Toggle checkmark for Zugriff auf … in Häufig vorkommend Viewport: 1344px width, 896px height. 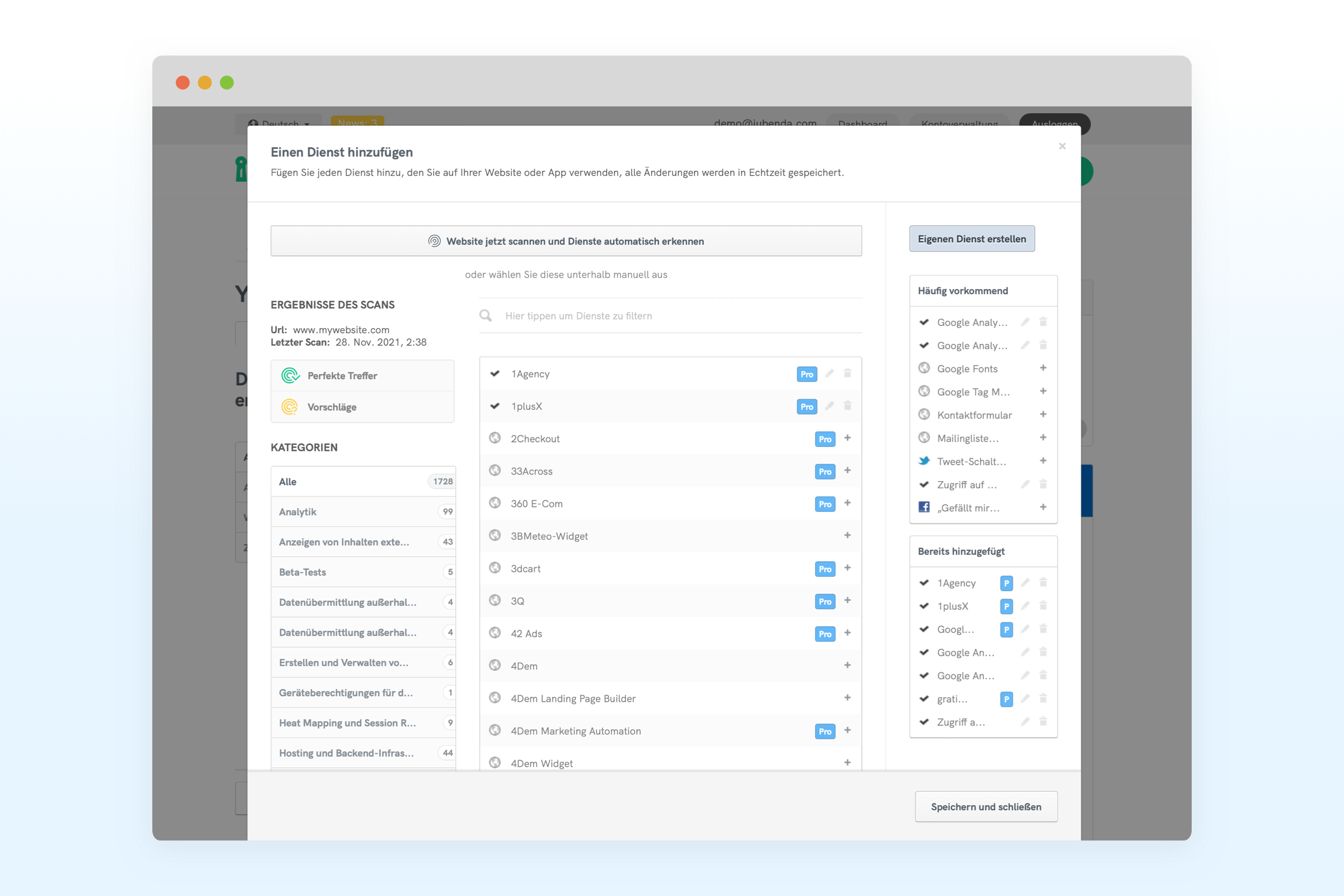click(x=924, y=484)
